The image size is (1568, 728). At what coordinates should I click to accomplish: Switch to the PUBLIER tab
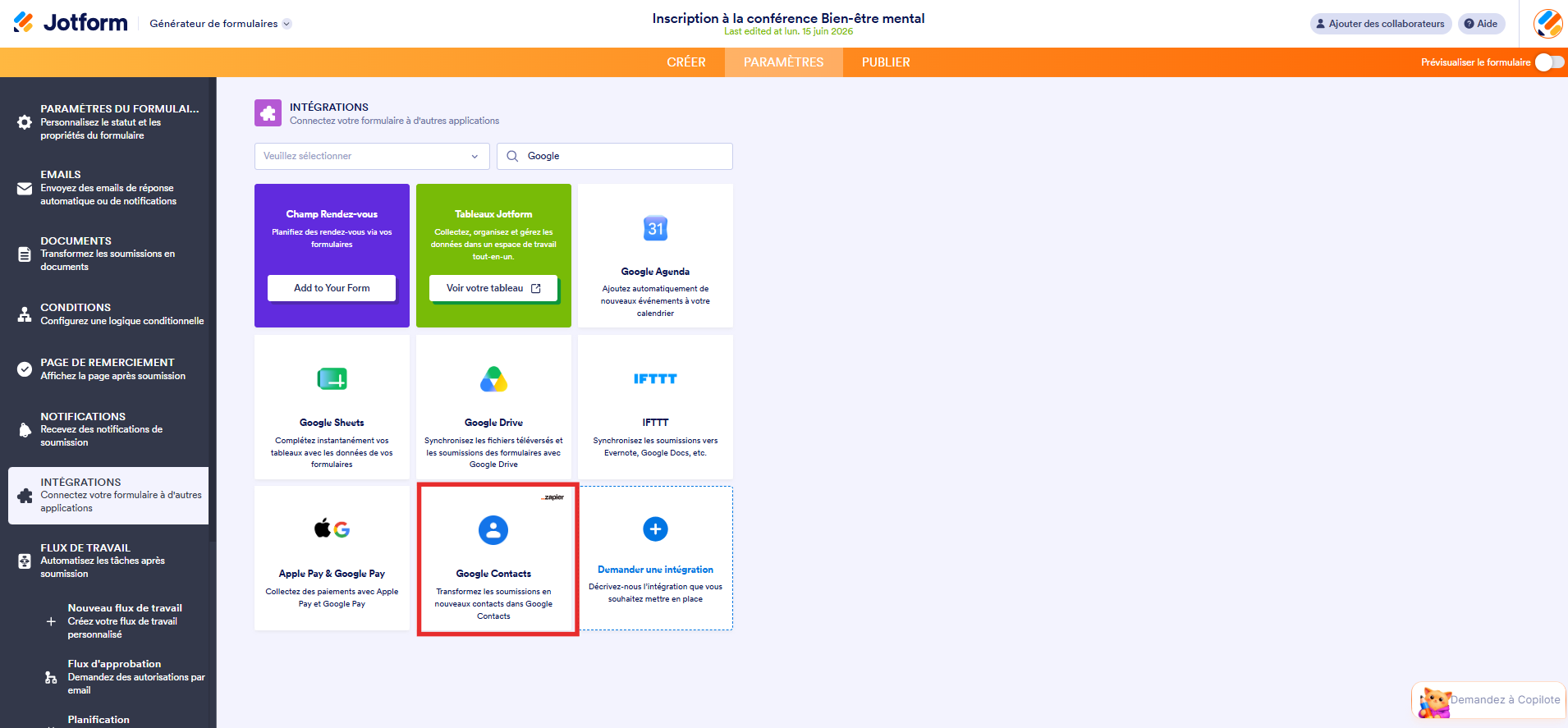click(886, 62)
